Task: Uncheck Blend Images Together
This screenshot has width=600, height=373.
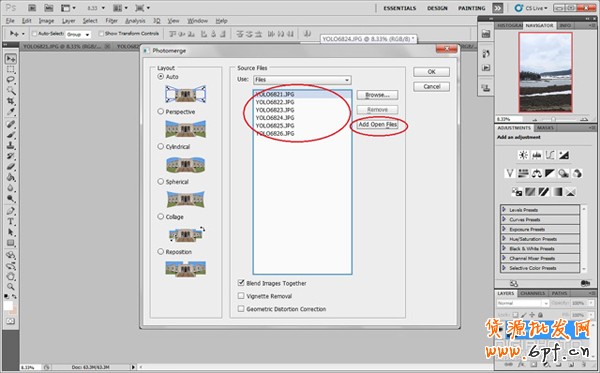Action: (241, 283)
